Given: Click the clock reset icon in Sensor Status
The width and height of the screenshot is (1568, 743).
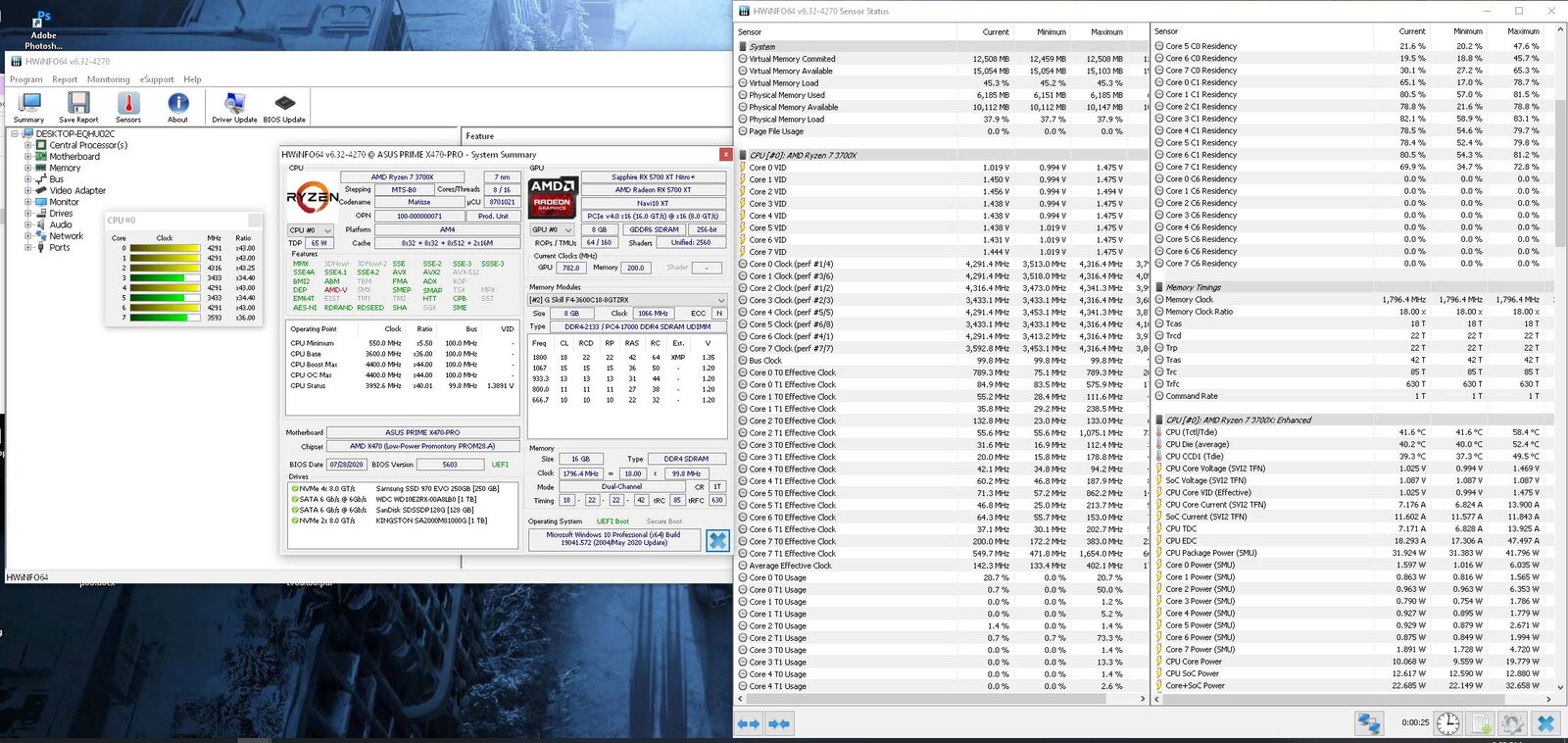Looking at the screenshot, I should point(1447,723).
